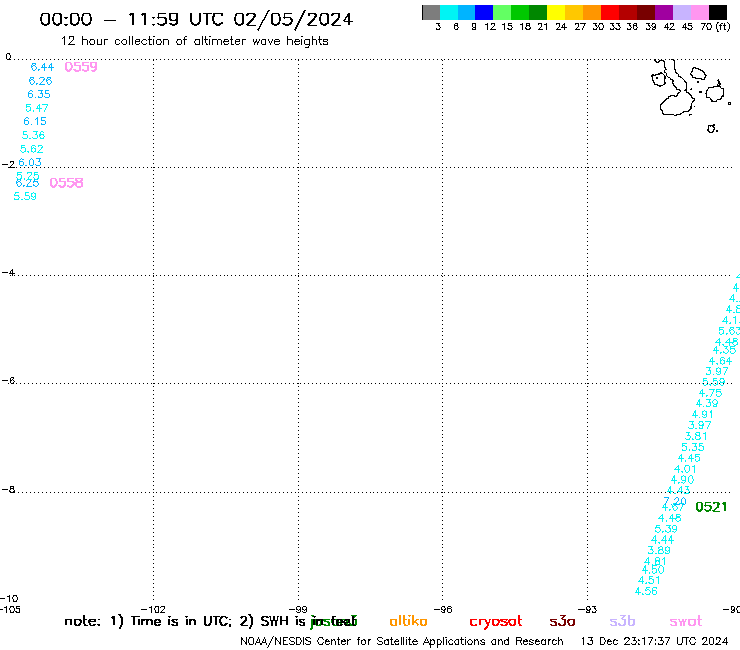
Task: Click the wave height value 7.20
Action: (x=675, y=501)
